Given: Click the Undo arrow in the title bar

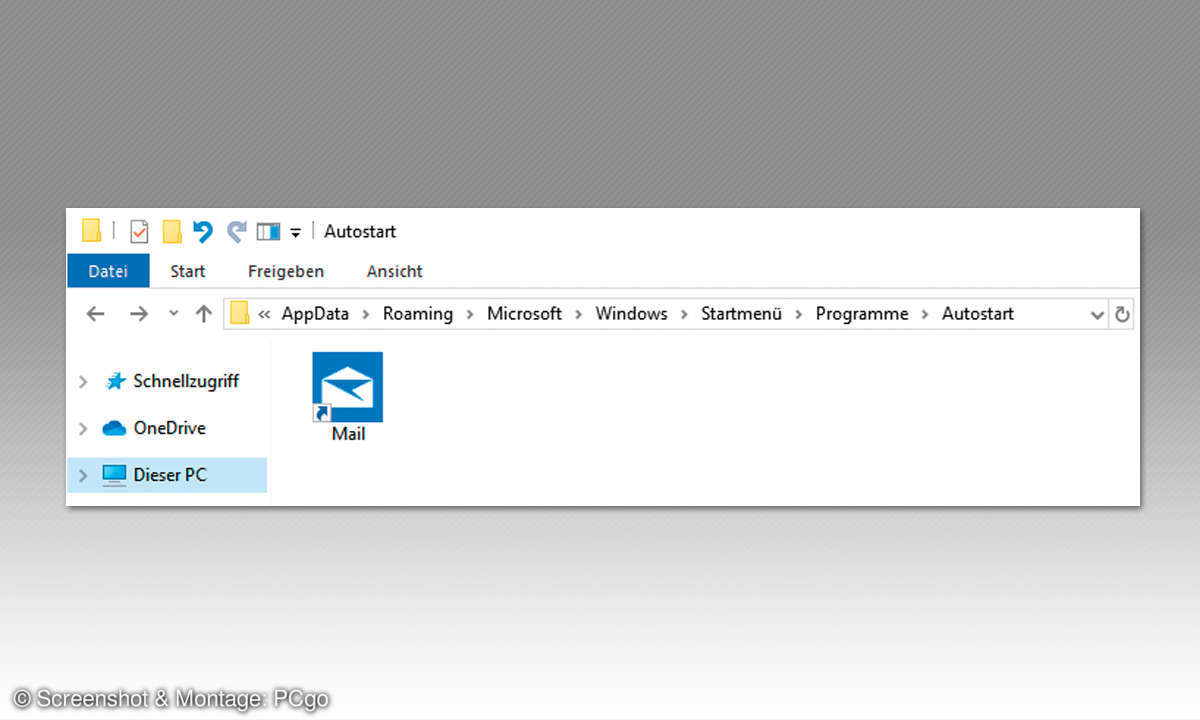Looking at the screenshot, I should pyautogui.click(x=203, y=232).
